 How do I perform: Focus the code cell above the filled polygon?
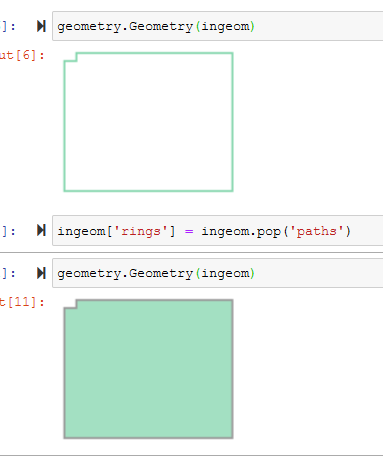click(x=218, y=273)
